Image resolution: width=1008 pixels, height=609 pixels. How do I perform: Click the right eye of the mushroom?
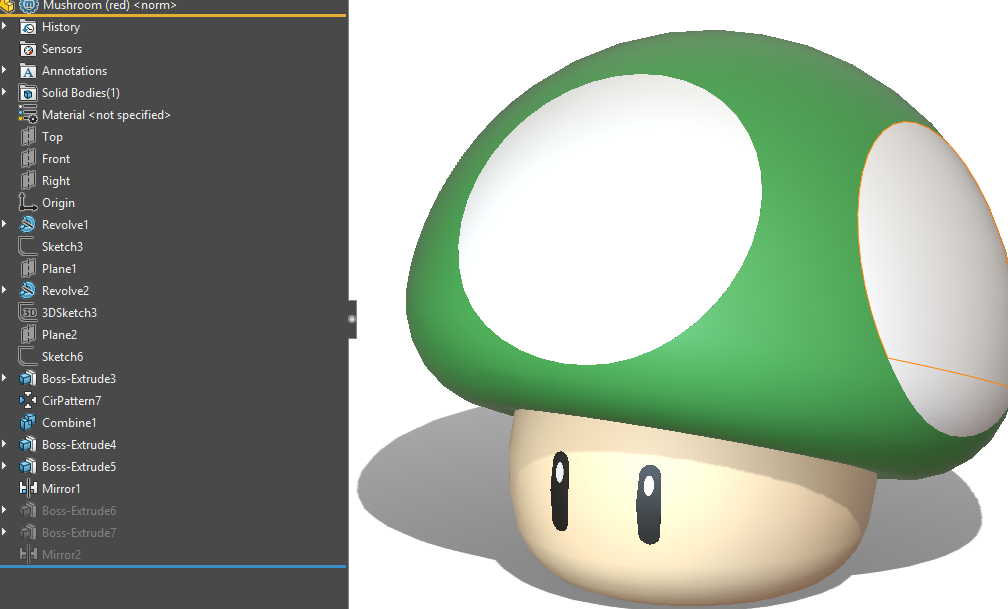[x=649, y=504]
